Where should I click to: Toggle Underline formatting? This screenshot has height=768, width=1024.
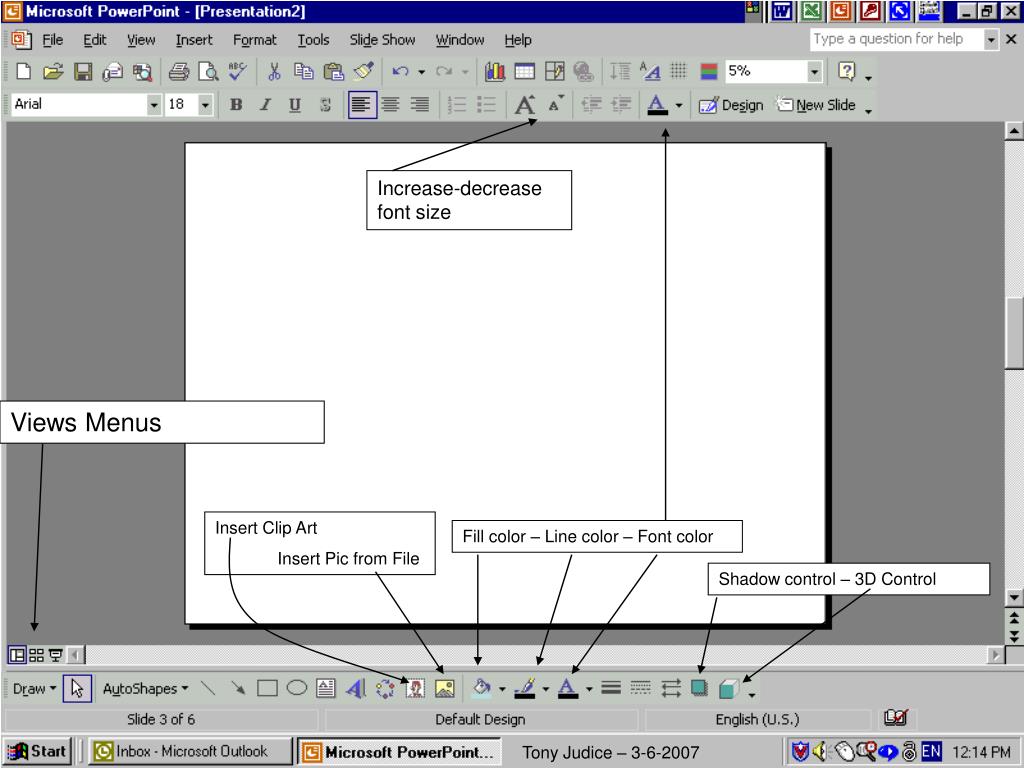click(x=295, y=104)
